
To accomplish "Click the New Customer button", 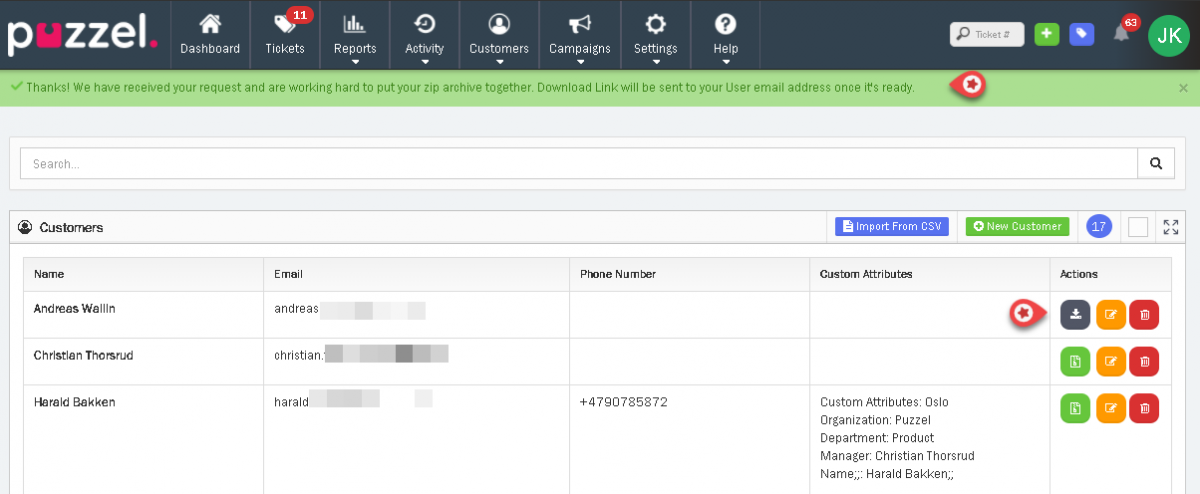I will 1017,227.
